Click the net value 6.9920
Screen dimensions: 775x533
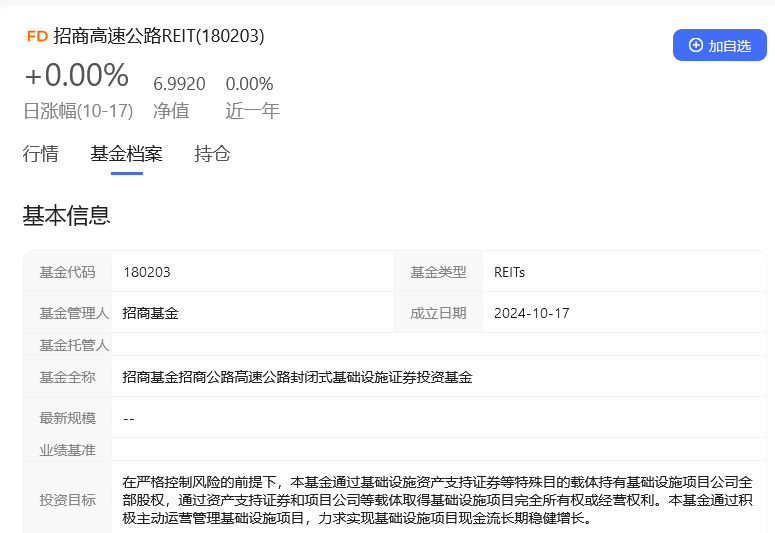tap(179, 84)
